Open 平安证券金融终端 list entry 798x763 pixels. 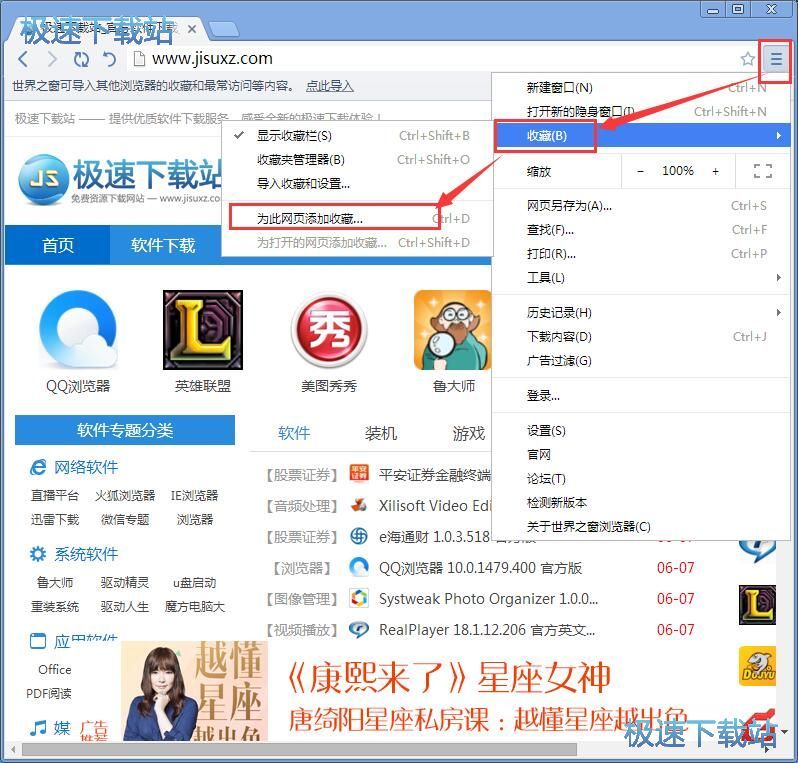[x=435, y=475]
